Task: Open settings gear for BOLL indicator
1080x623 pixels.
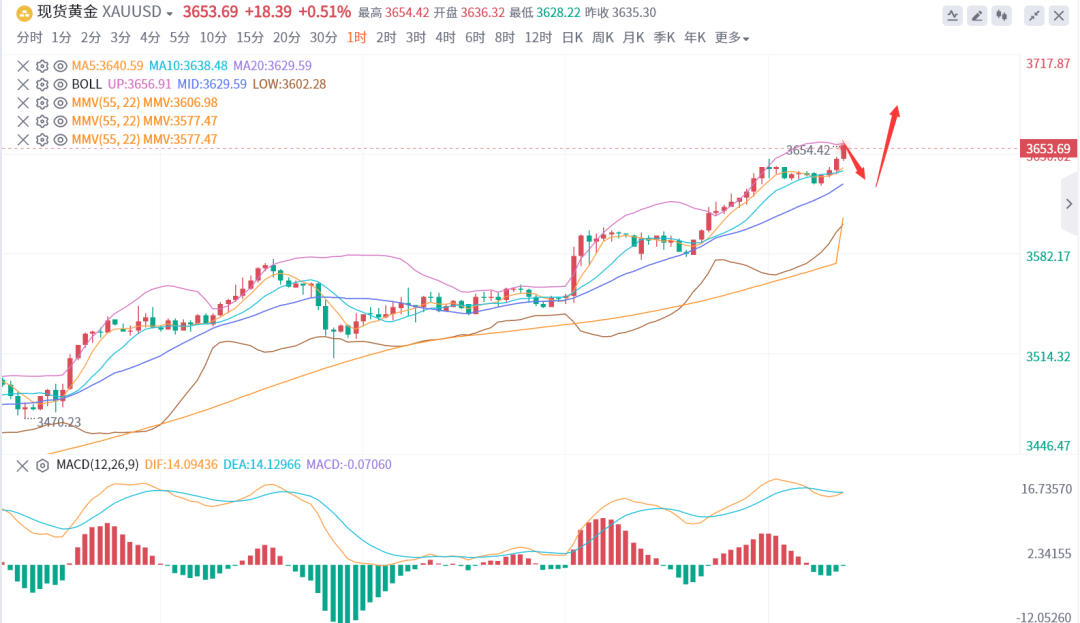Action: coord(42,84)
